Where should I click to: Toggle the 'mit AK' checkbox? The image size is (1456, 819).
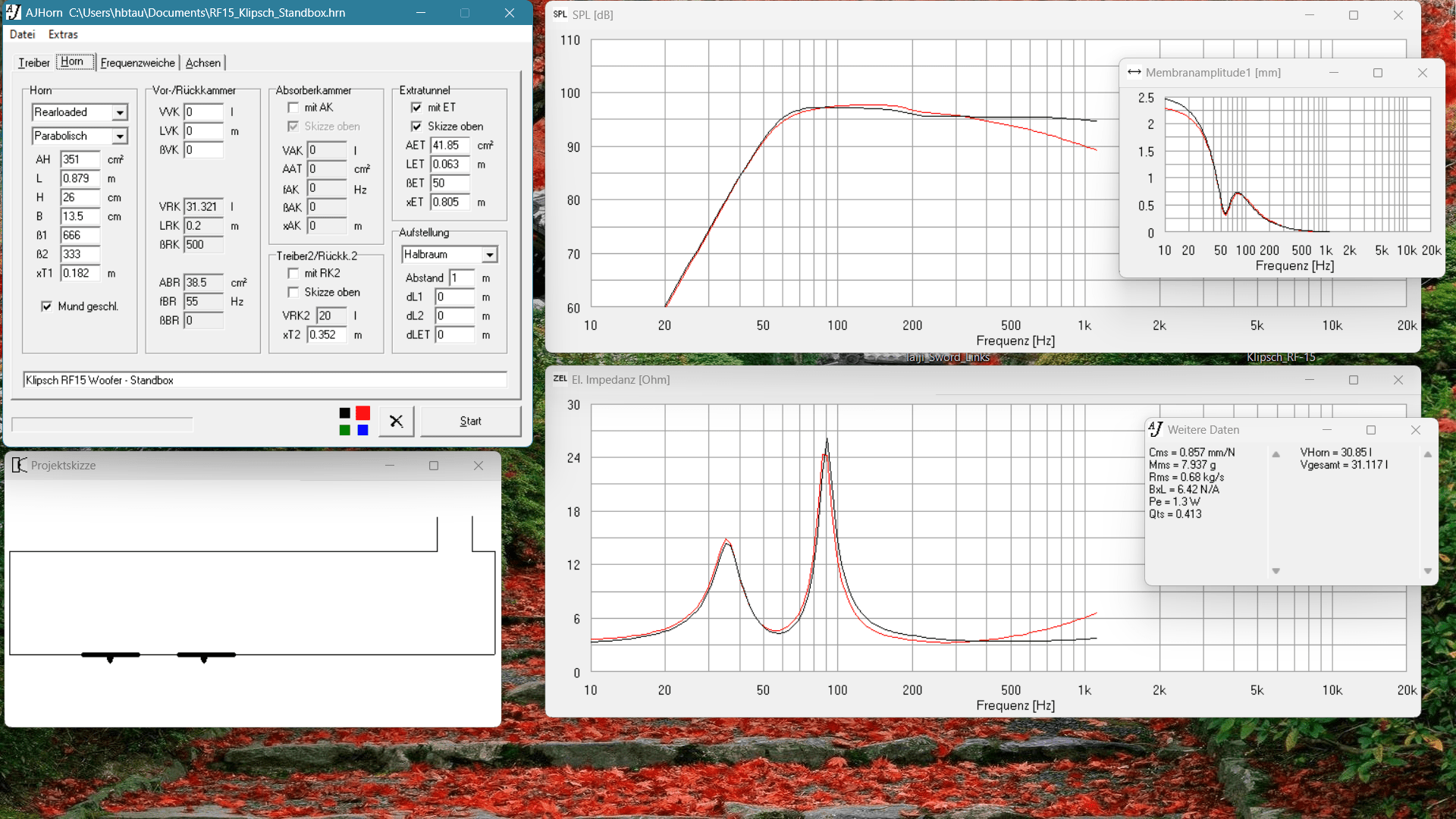point(293,108)
